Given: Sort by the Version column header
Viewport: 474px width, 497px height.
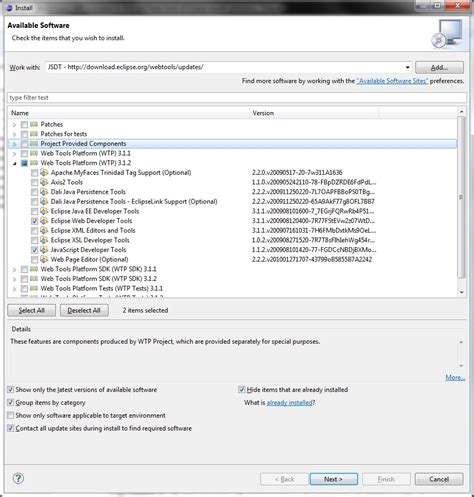Looking at the screenshot, I should point(314,113).
